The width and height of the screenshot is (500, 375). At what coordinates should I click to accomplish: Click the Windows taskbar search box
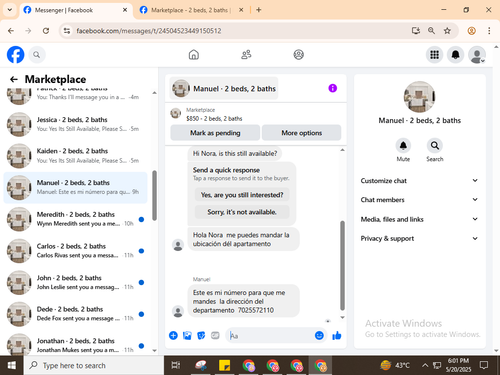pyautogui.click(x=93, y=365)
